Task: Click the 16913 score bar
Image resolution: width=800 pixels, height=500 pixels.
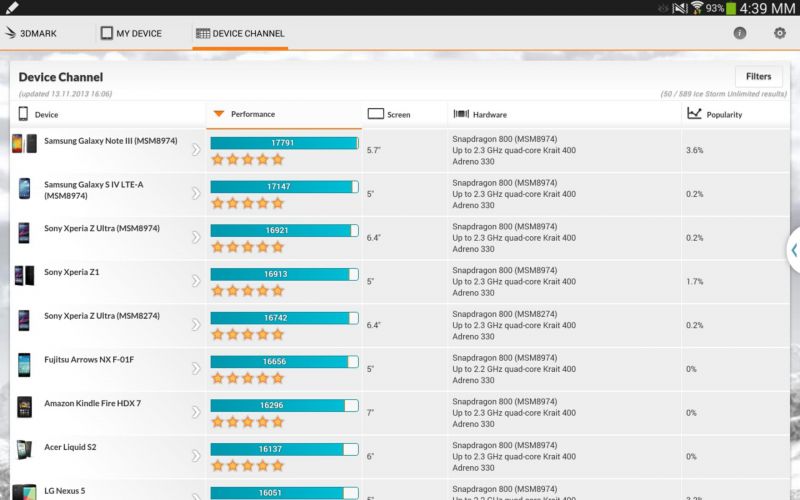Action: point(284,274)
